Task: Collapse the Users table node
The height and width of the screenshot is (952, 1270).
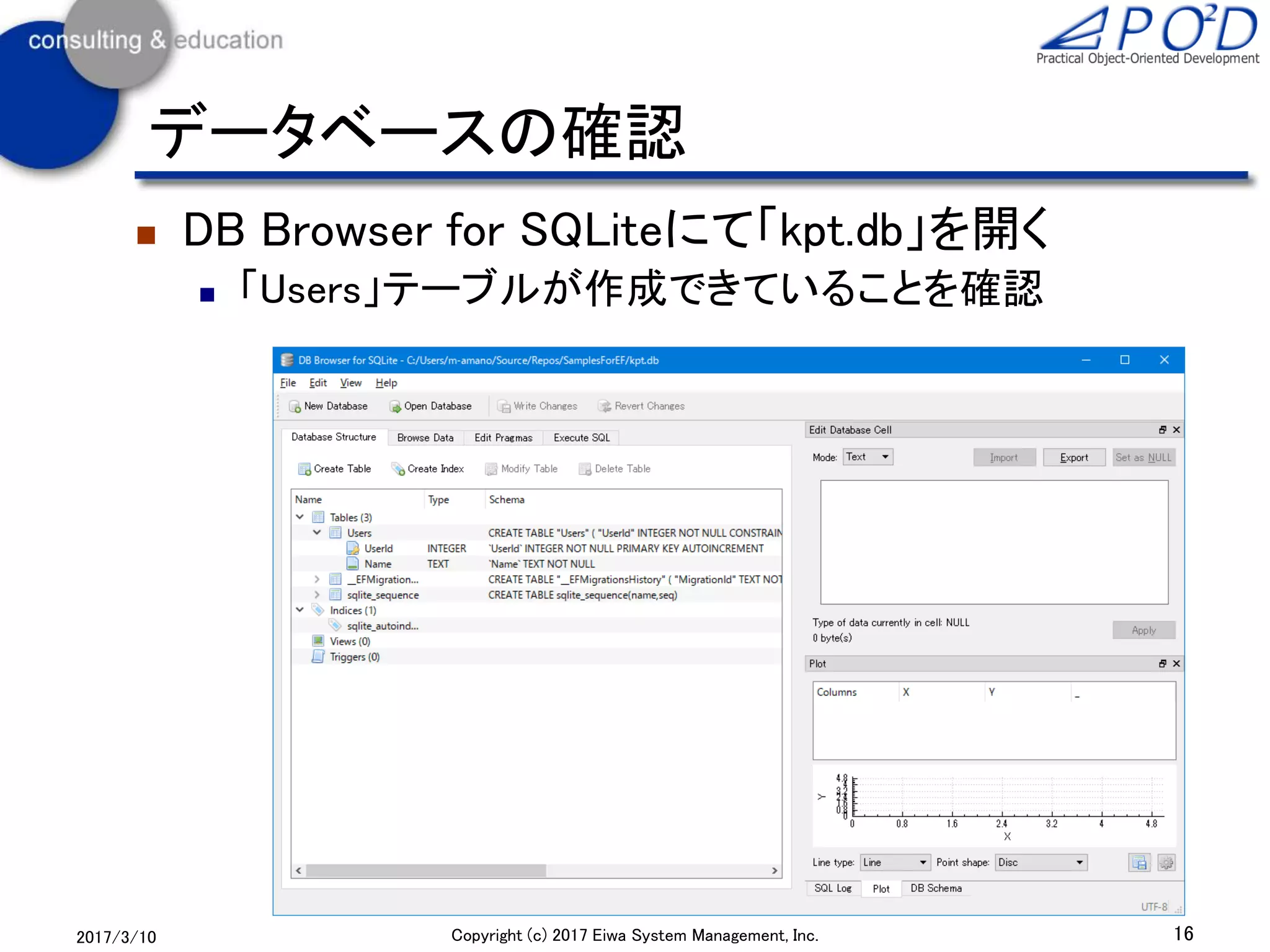Action: pos(317,532)
